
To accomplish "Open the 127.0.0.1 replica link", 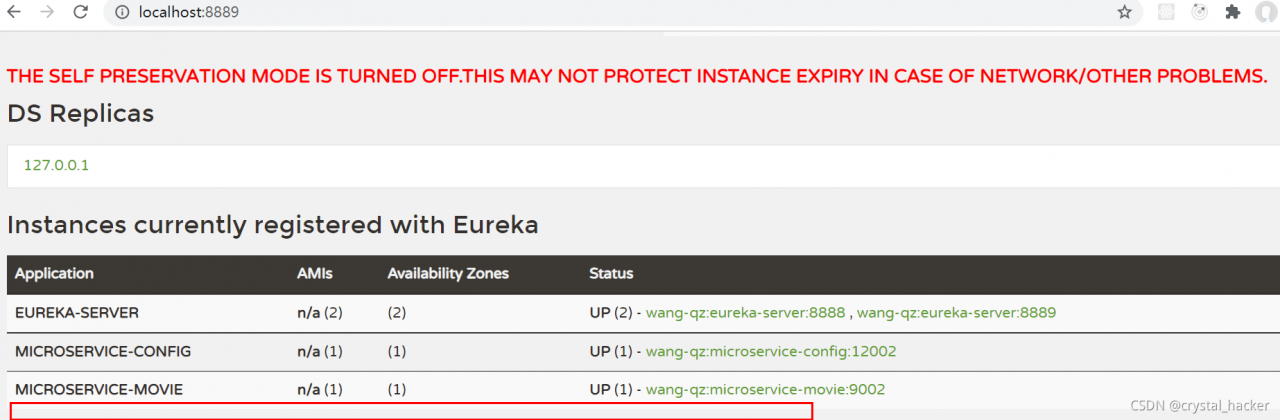I will click(56, 165).
